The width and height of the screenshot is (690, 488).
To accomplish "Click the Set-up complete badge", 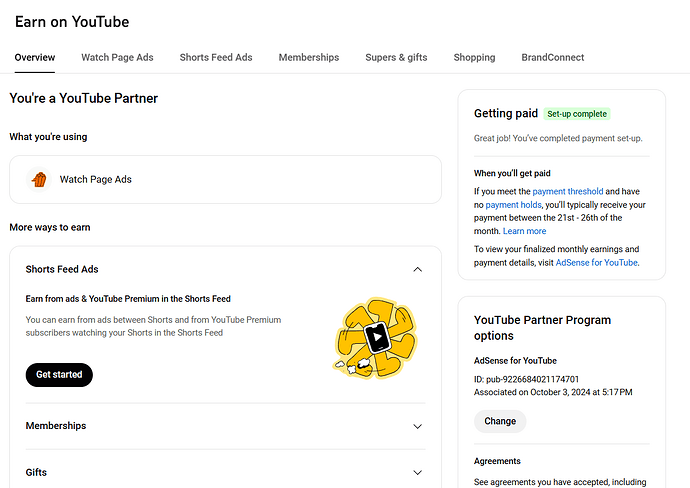I will click(577, 114).
